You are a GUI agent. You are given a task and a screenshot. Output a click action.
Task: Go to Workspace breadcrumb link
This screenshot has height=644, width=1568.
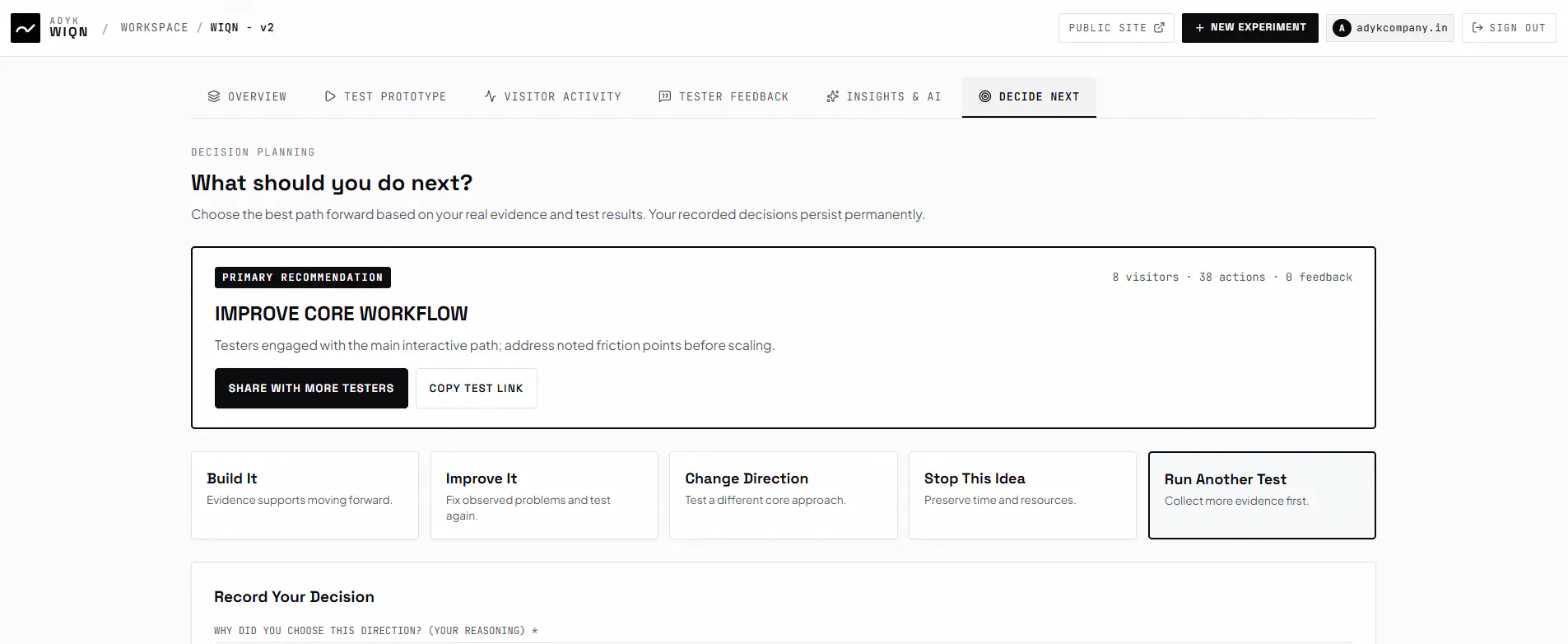point(155,28)
